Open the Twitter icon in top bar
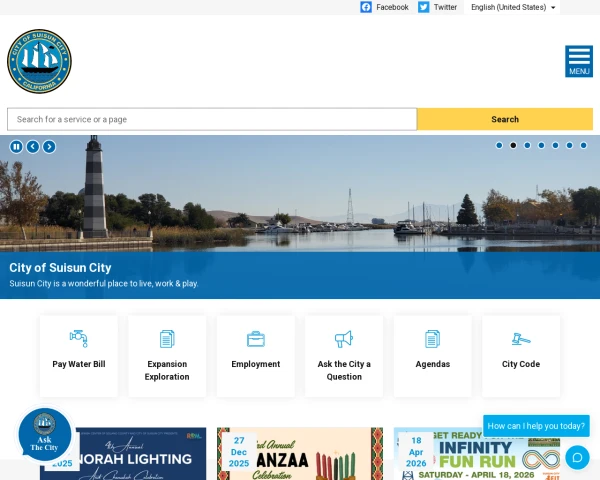600x480 pixels. (424, 7)
